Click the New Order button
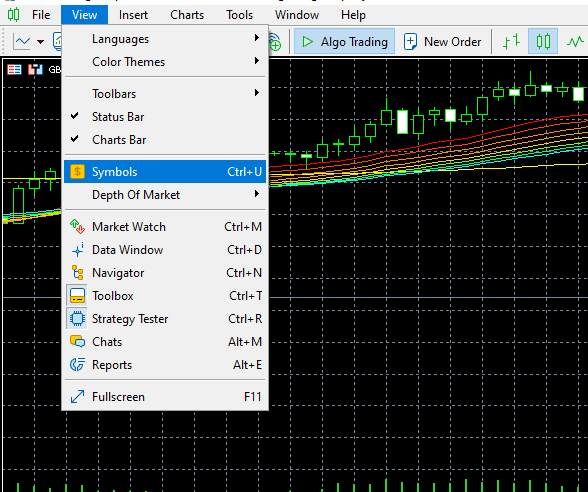This screenshot has height=492, width=588. pyautogui.click(x=442, y=42)
